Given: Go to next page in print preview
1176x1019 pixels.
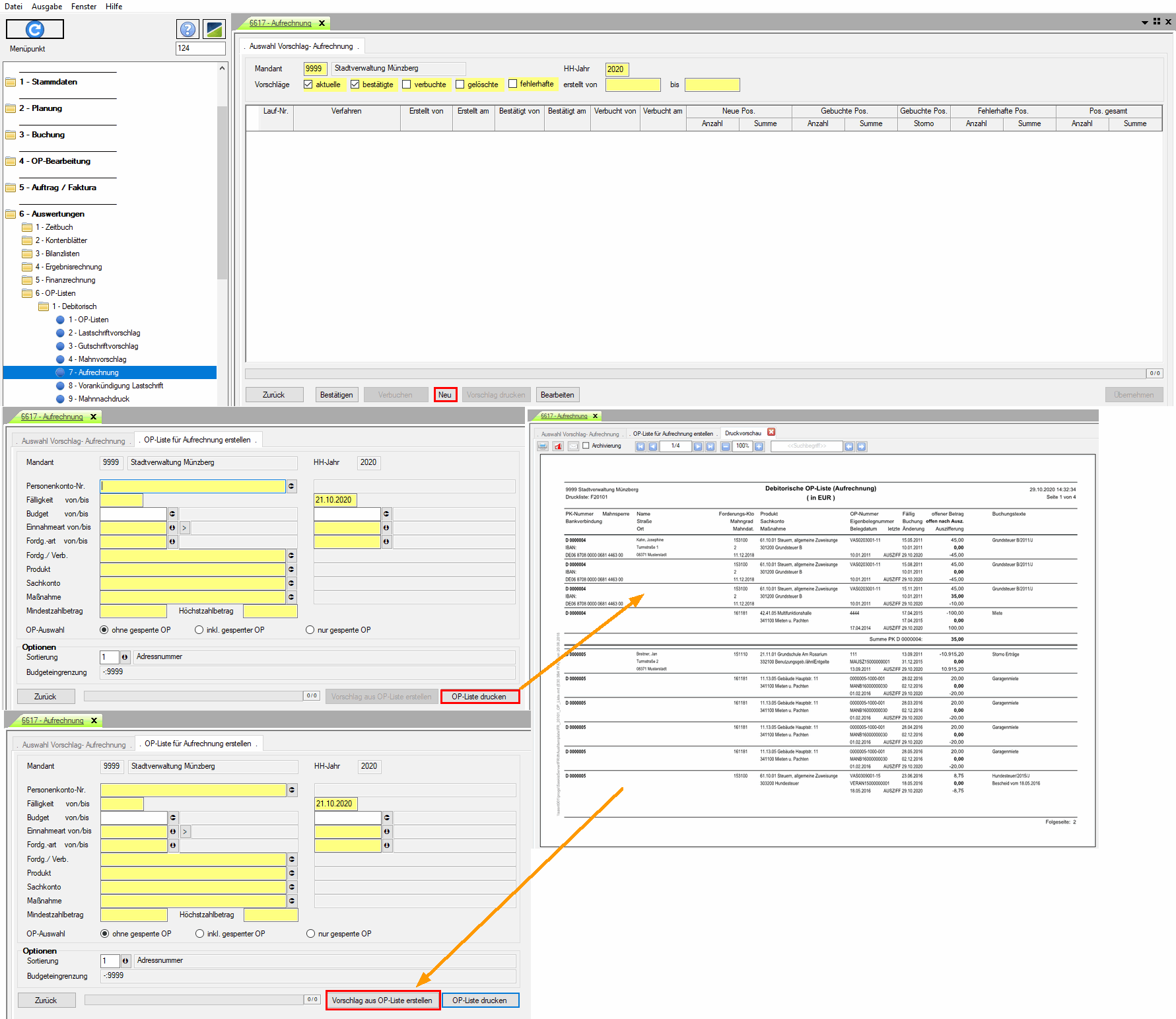Looking at the screenshot, I should click(x=698, y=446).
